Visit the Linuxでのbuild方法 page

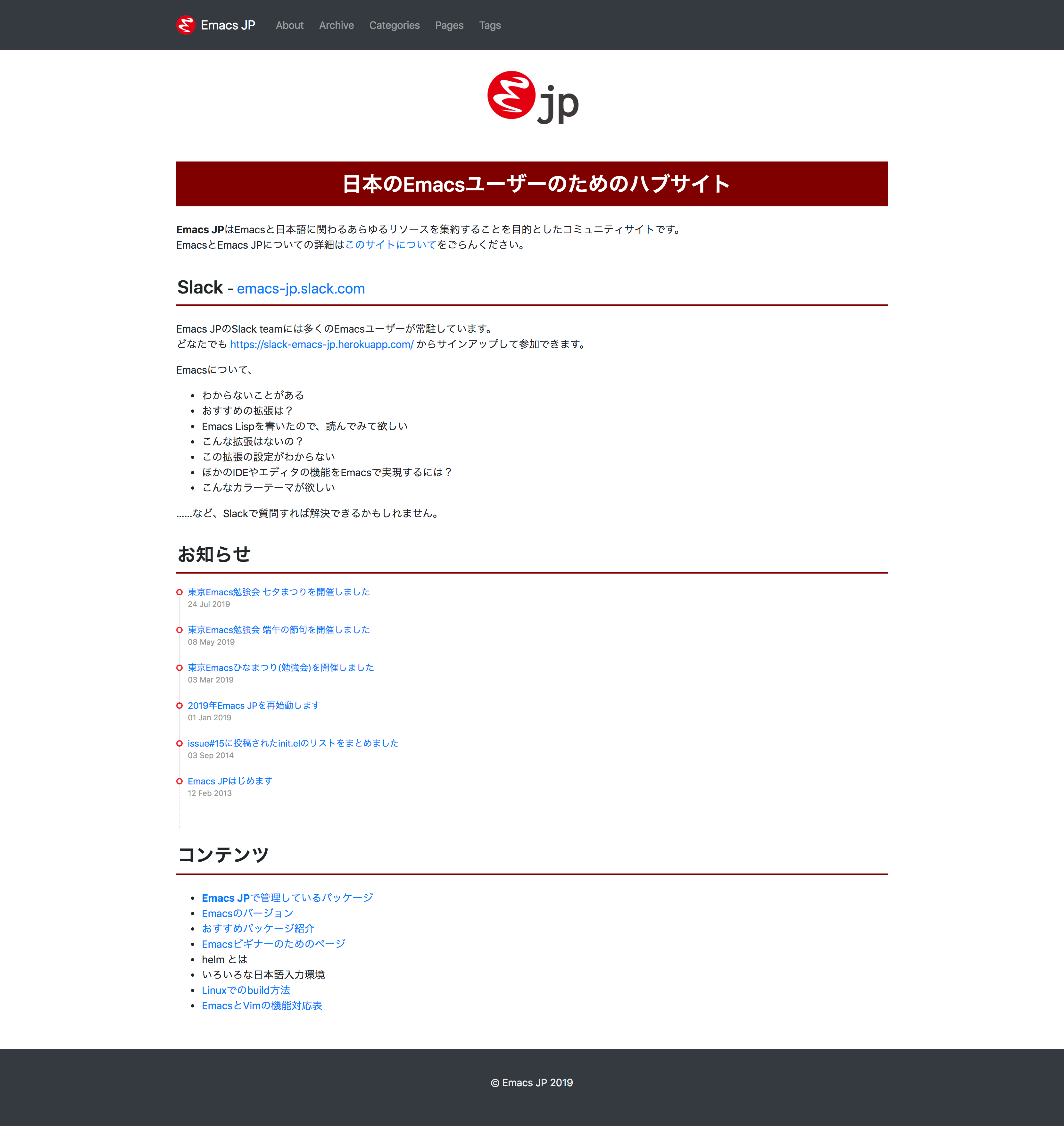point(245,990)
